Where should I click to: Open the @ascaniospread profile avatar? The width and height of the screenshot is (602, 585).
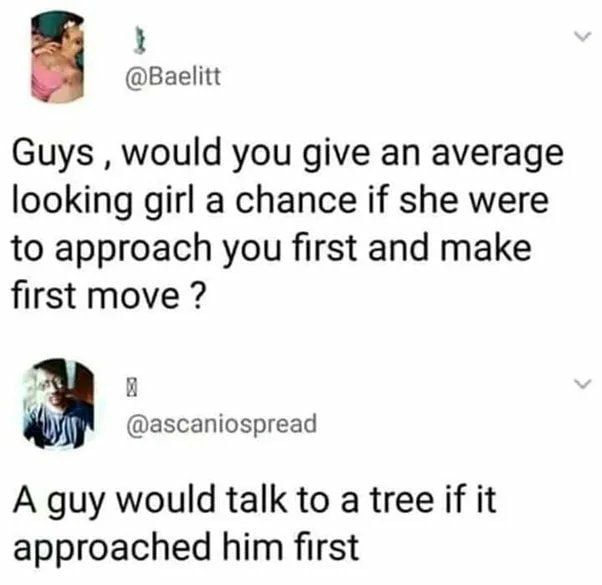click(x=59, y=404)
